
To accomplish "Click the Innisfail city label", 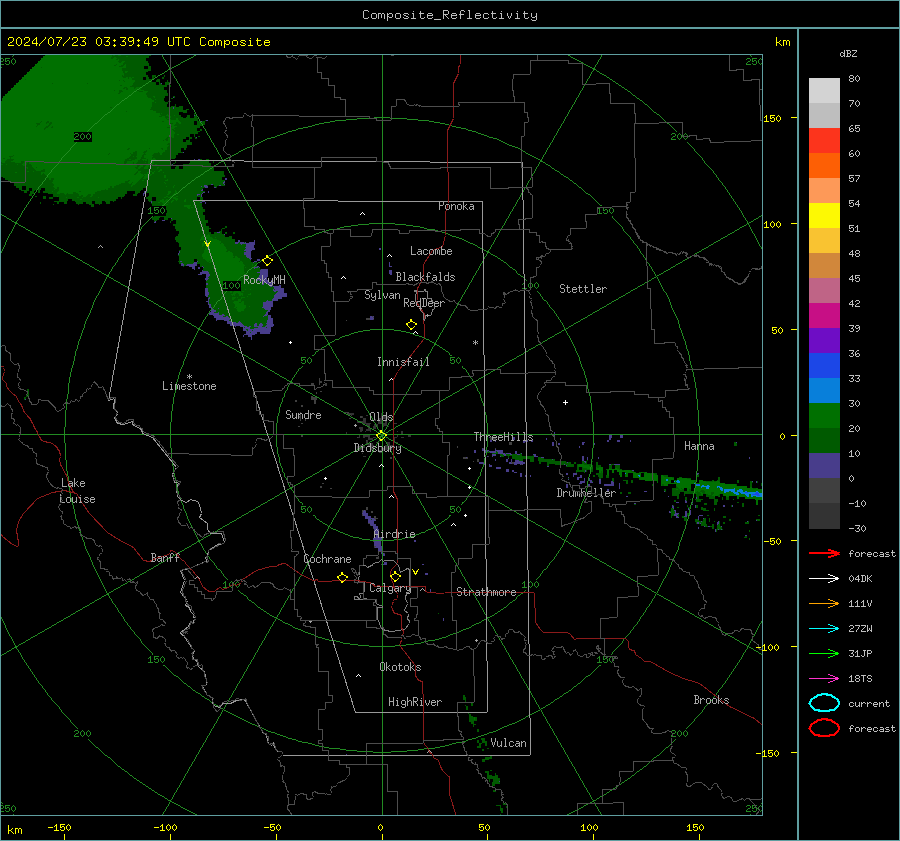I will coord(403,362).
